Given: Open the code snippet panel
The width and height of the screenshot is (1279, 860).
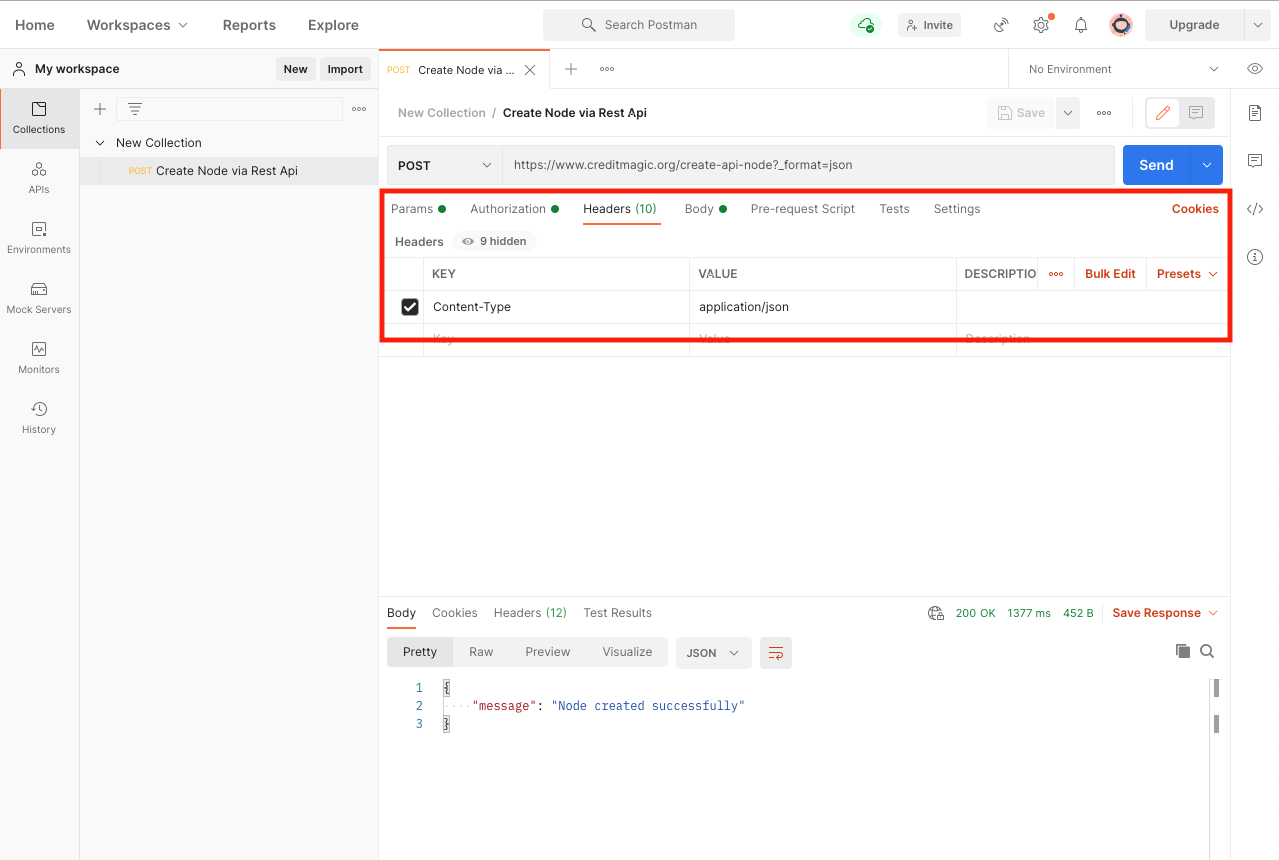Looking at the screenshot, I should (1255, 208).
